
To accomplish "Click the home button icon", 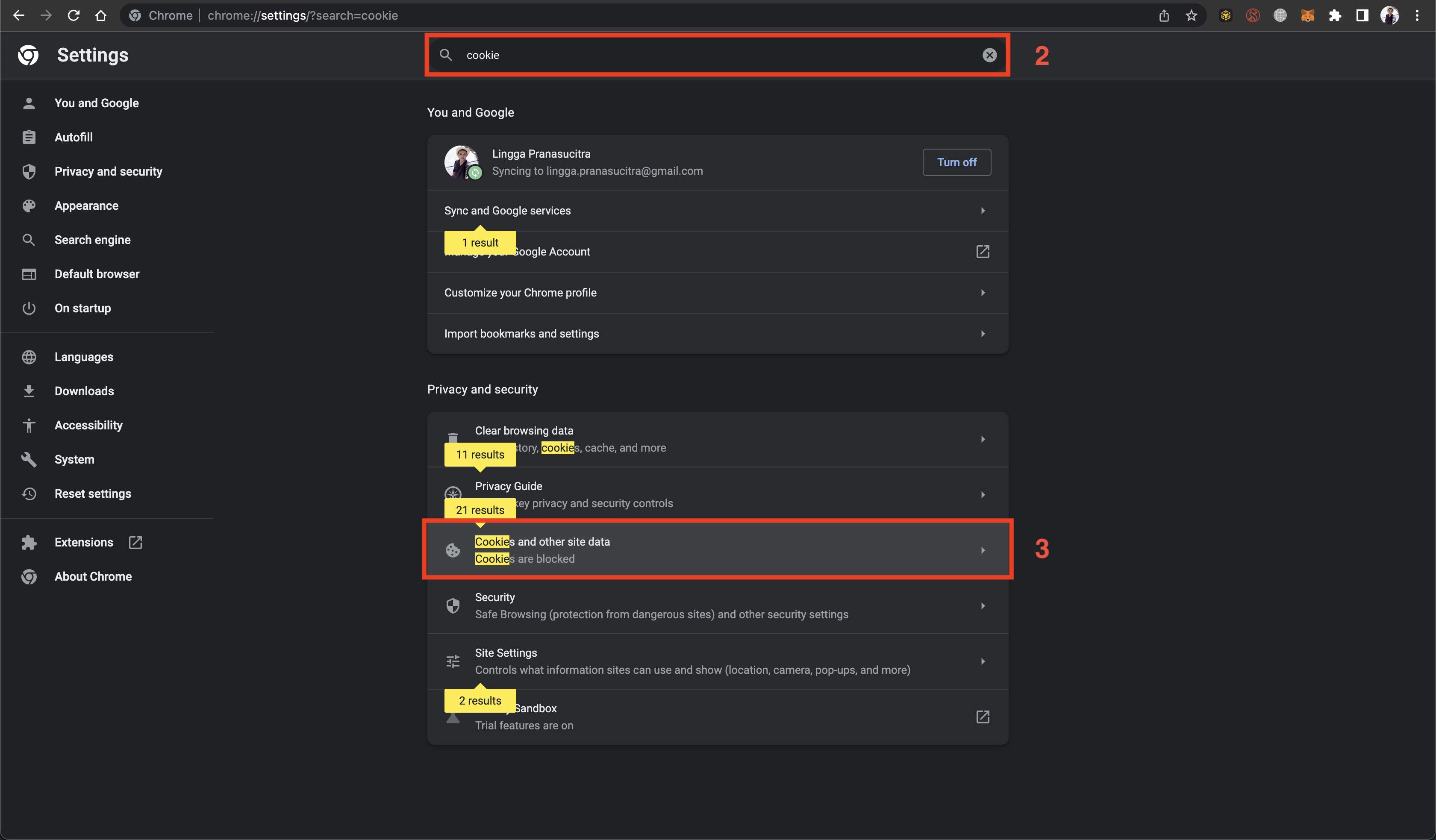I will coord(101,15).
